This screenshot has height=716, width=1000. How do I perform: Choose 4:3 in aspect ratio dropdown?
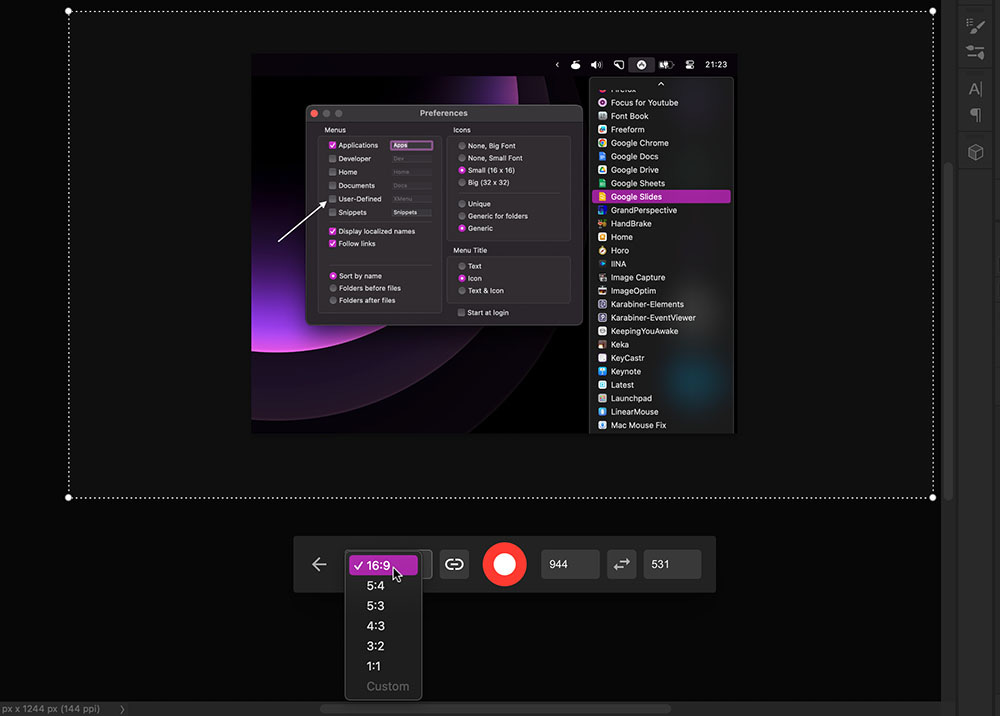383,626
